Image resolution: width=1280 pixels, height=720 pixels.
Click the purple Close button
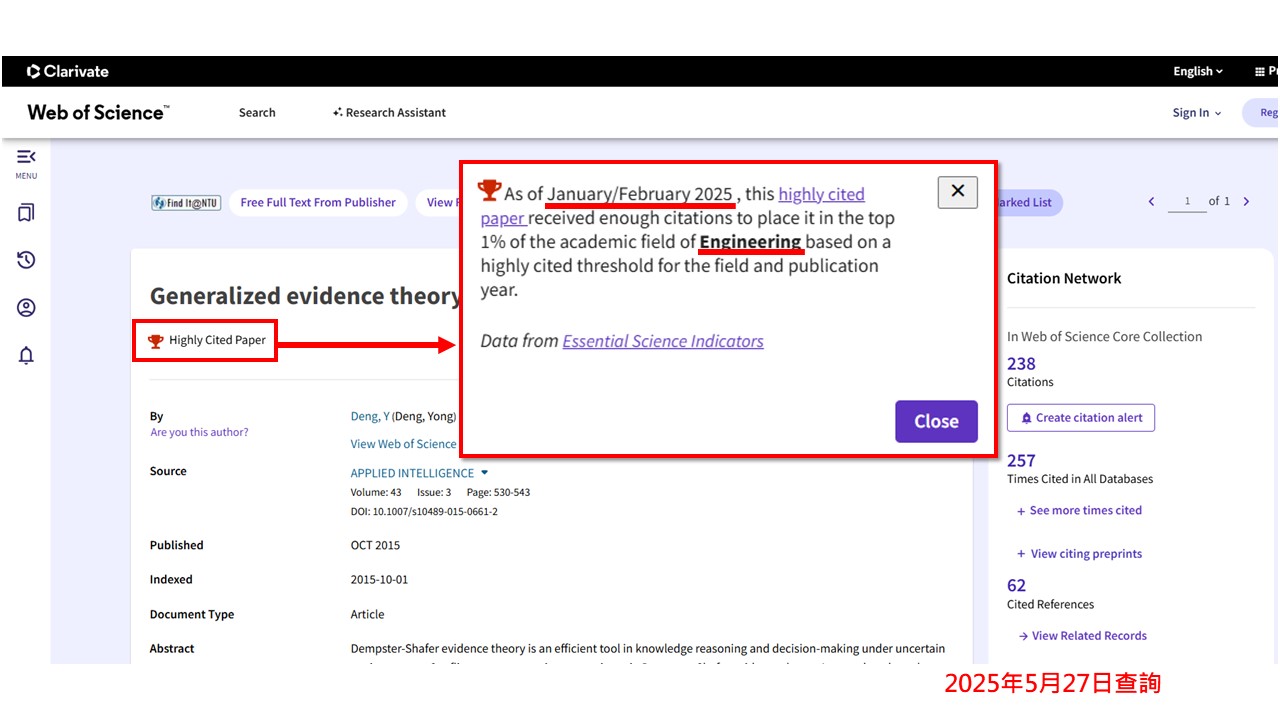point(936,421)
